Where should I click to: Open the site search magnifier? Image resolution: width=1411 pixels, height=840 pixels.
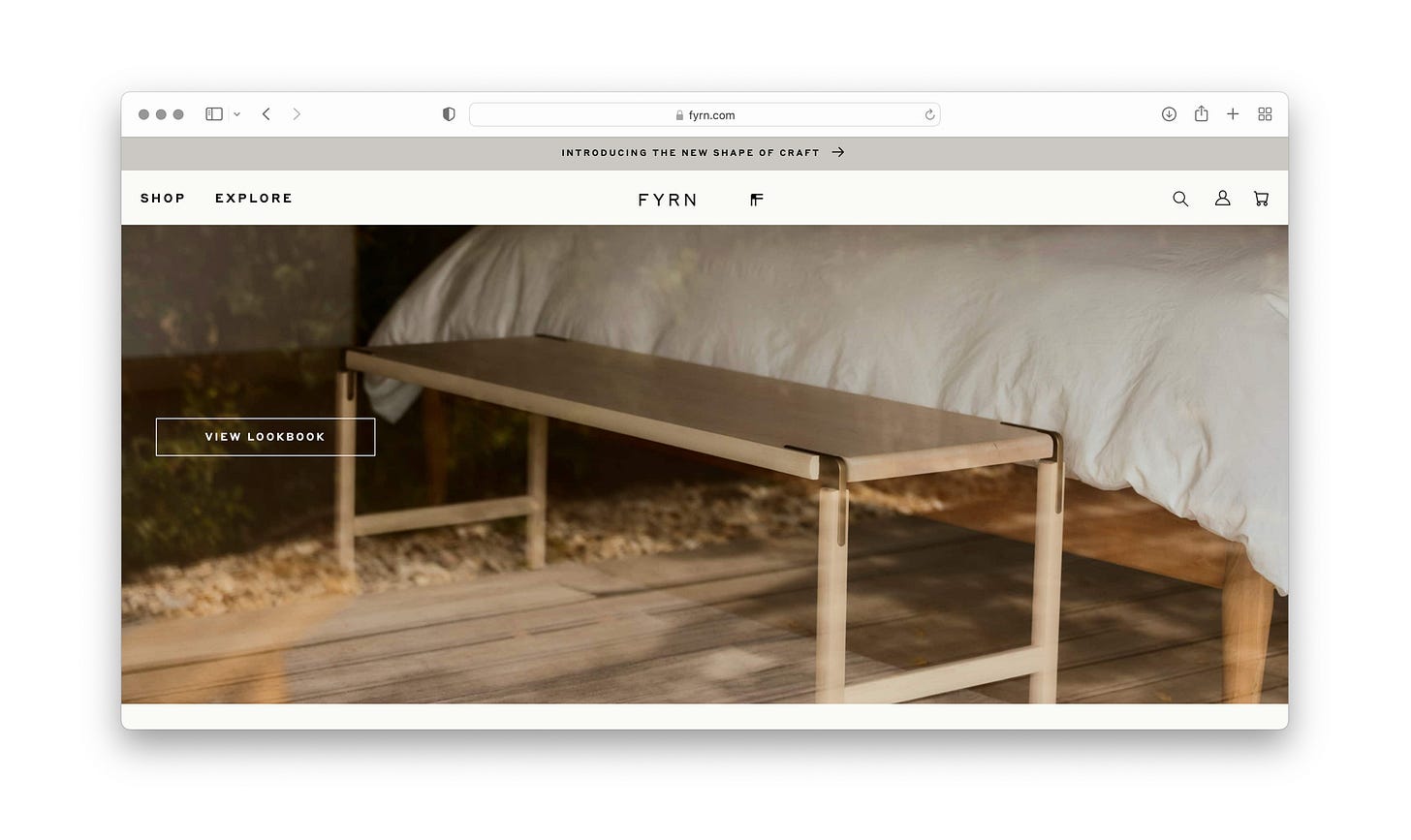1180,199
